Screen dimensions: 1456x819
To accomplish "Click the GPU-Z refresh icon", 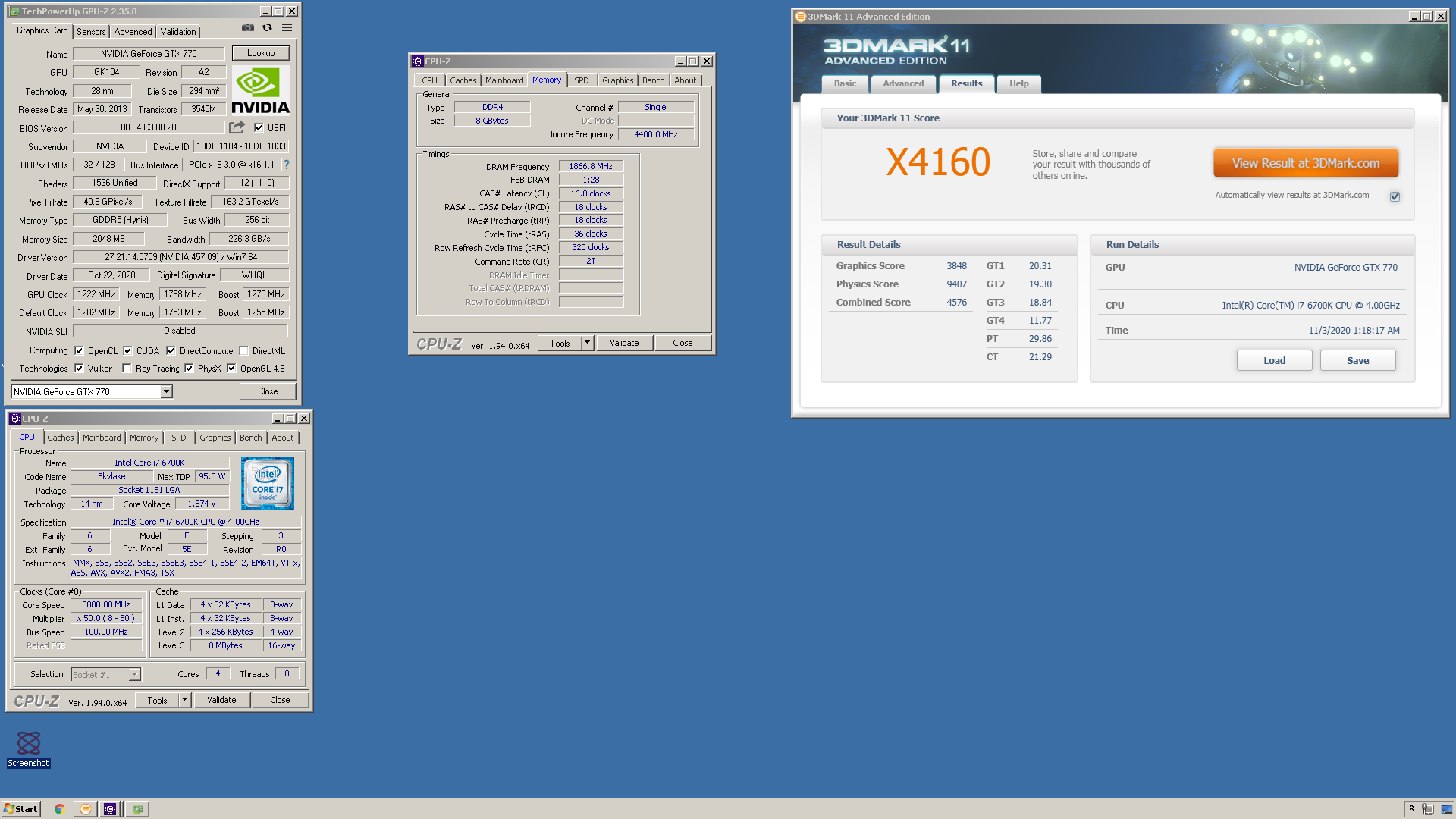I will coord(268,28).
